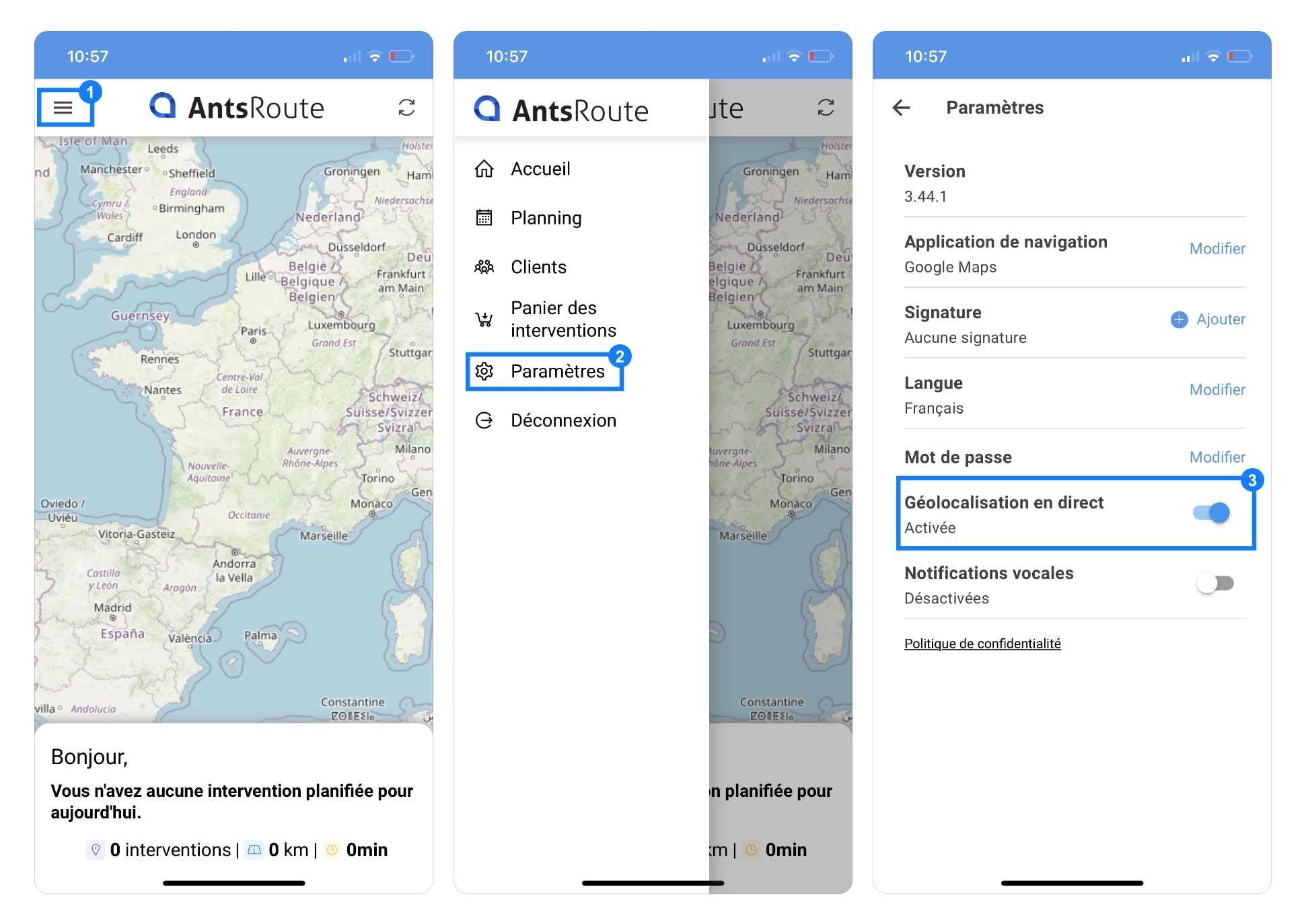Tap the Wi-Fi icon in the third screen status bar
The image size is (1306, 924).
point(1212,56)
